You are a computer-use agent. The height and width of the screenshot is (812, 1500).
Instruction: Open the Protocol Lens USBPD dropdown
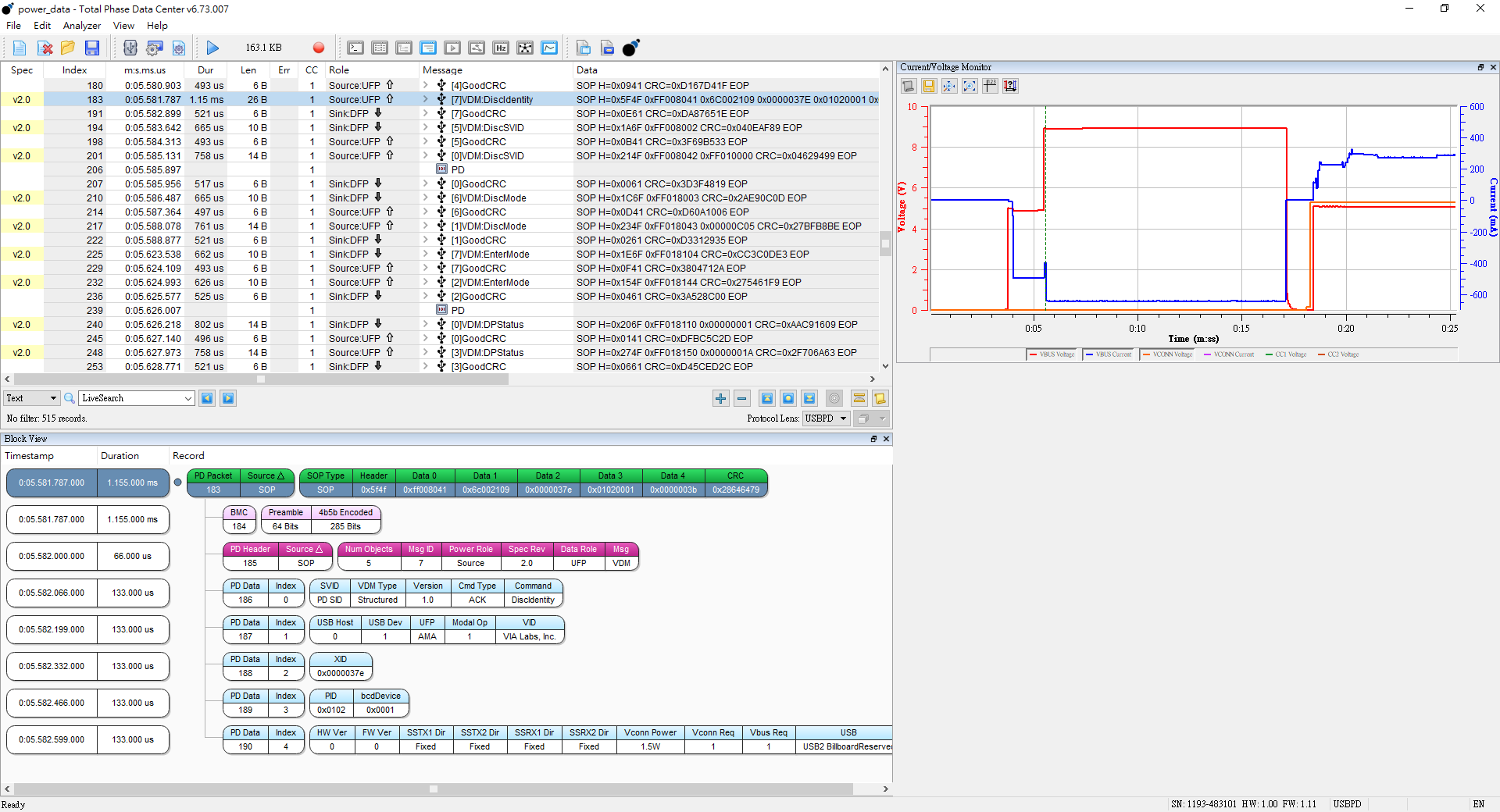827,418
